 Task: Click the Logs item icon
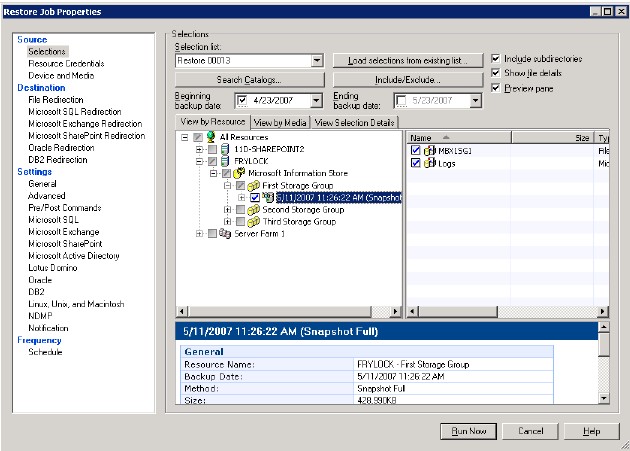click(x=430, y=163)
